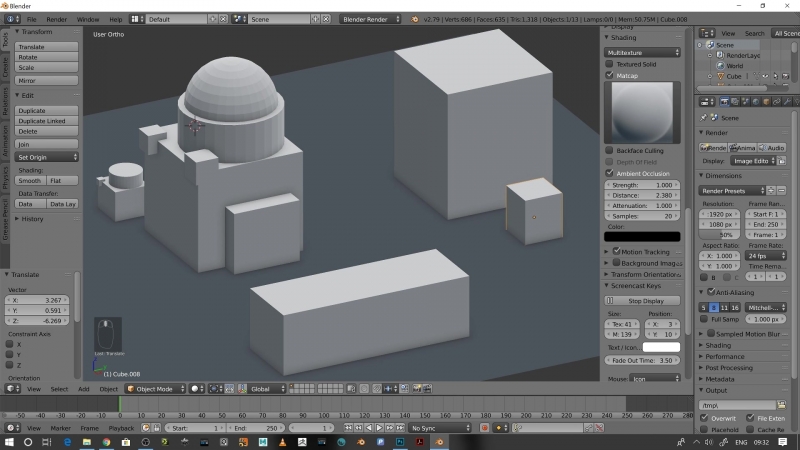
Task: Open Chrome from the Windows taskbar
Action: coord(106,442)
